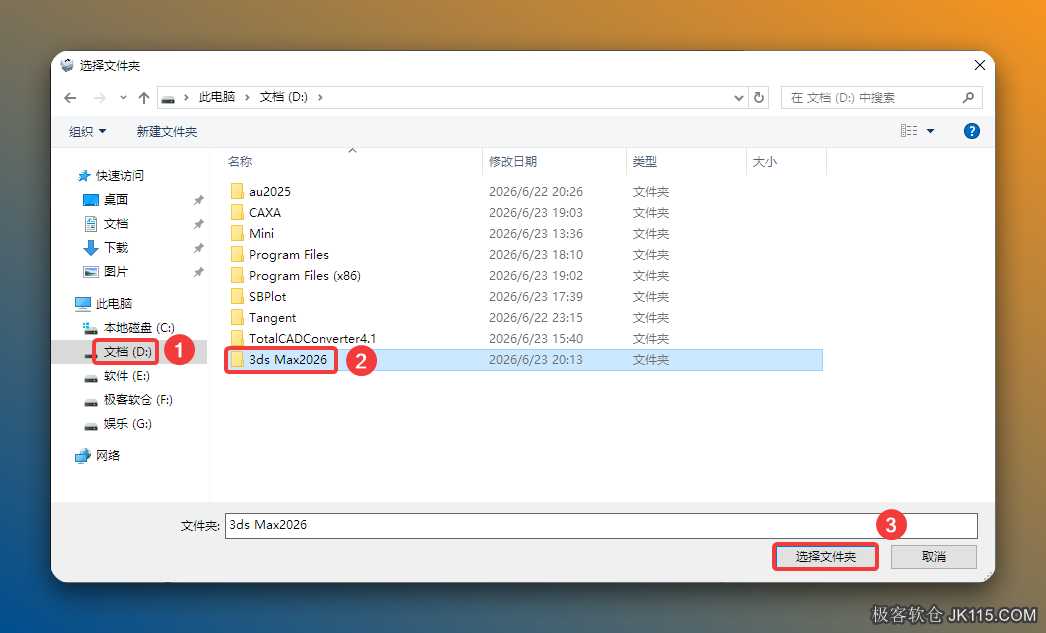Select the au2025 folder

click(x=270, y=191)
